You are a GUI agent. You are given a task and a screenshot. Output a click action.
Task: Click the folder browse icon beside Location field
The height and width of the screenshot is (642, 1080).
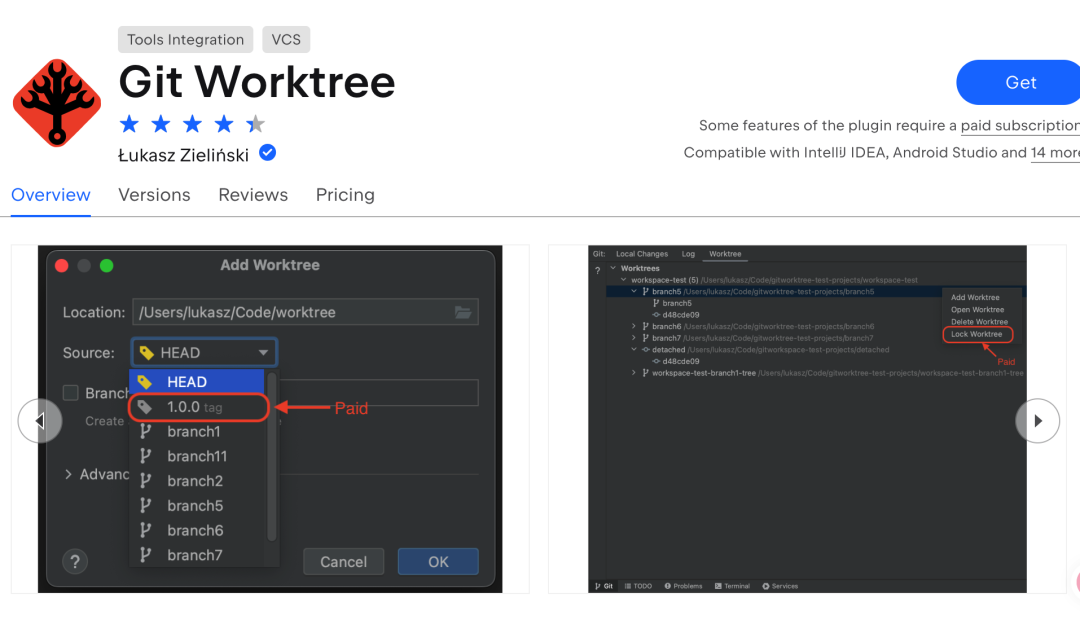click(x=462, y=312)
